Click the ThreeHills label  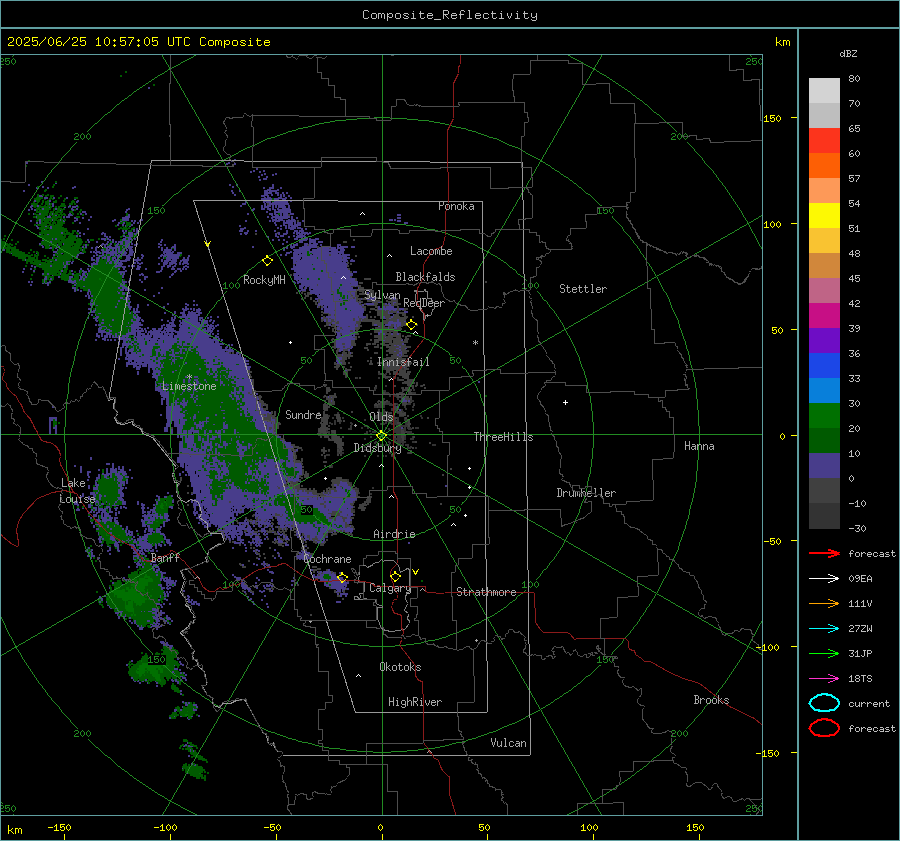click(x=503, y=437)
